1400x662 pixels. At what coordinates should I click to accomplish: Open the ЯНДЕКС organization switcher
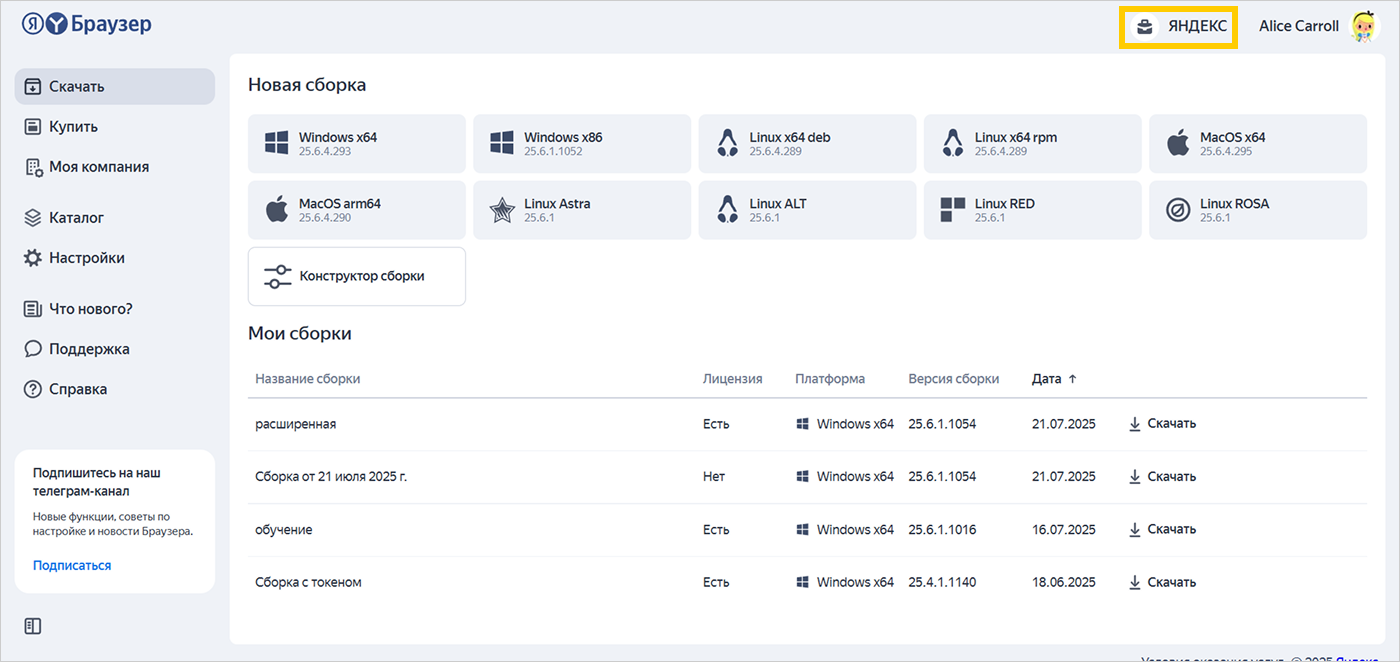point(1180,27)
